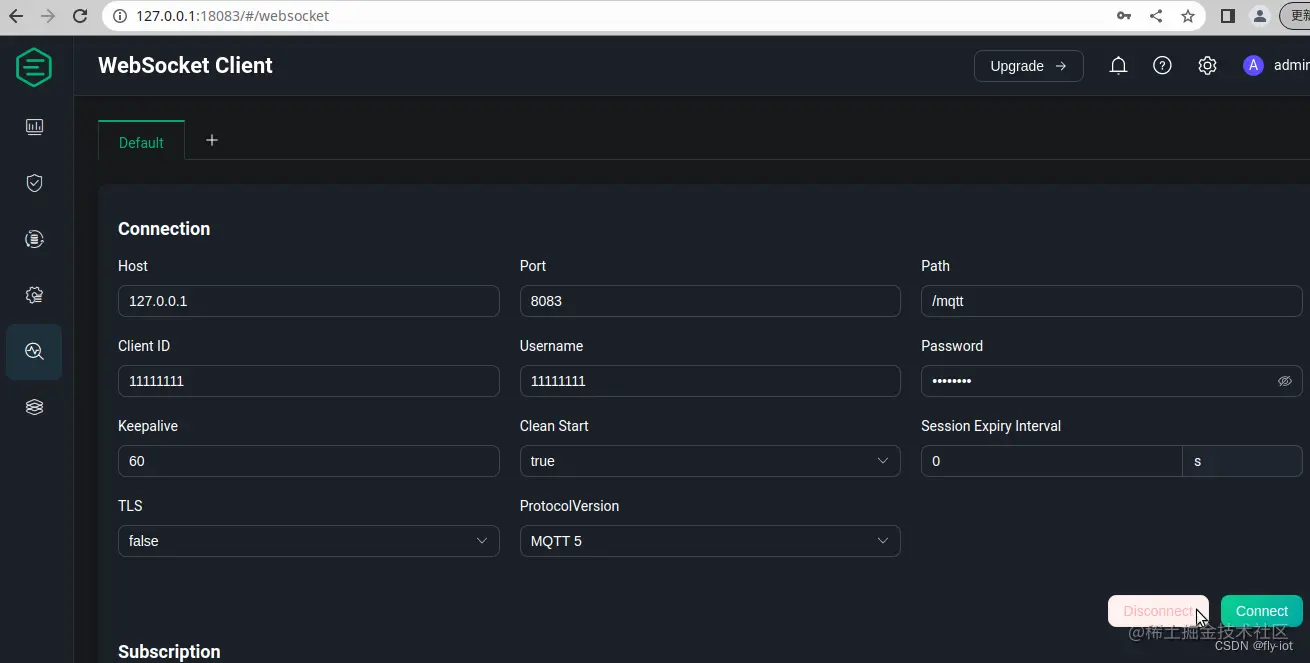Open the Clean Start dropdown
This screenshot has height=663, width=1310.
(710, 461)
